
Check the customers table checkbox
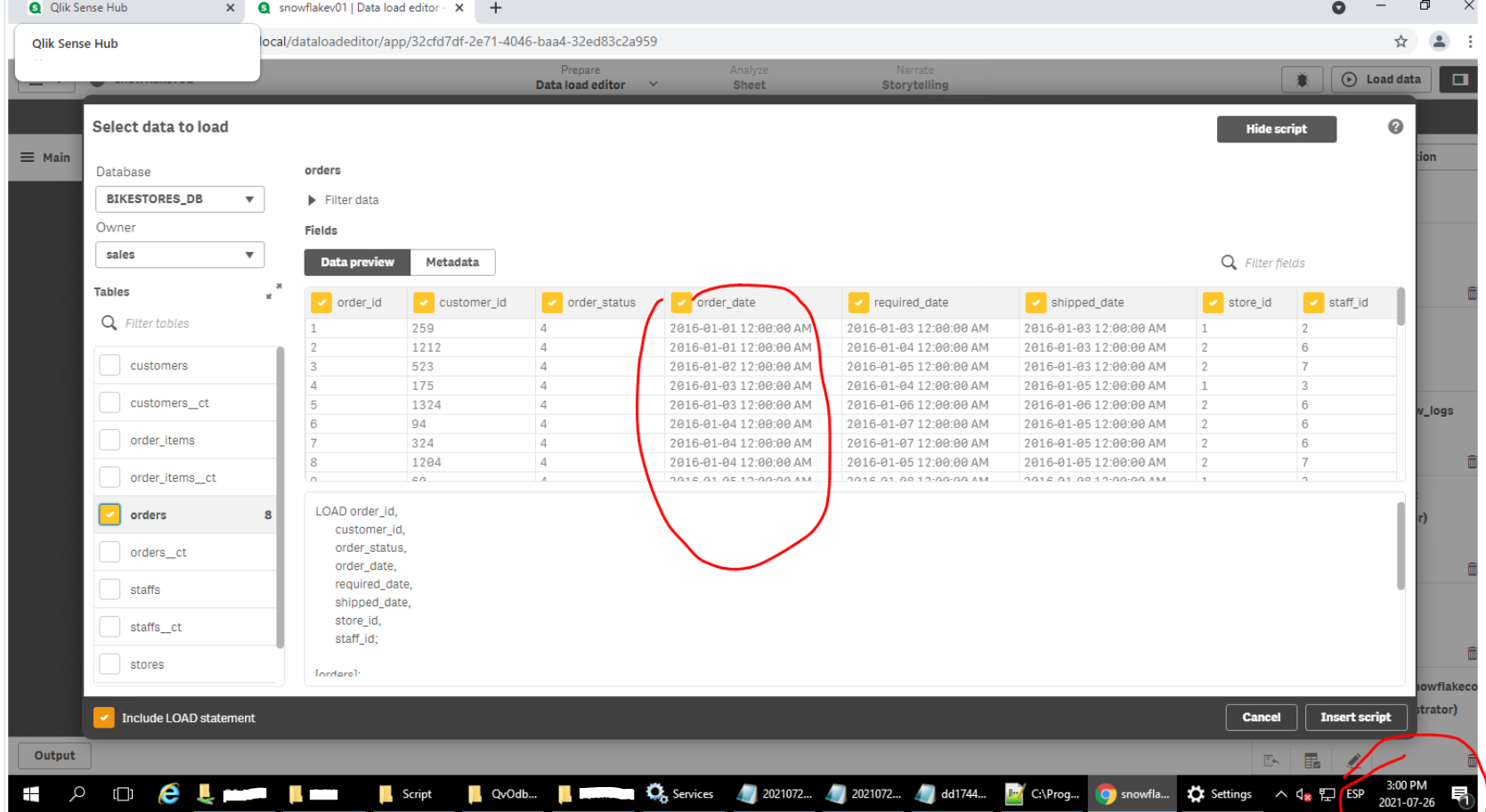coord(110,365)
